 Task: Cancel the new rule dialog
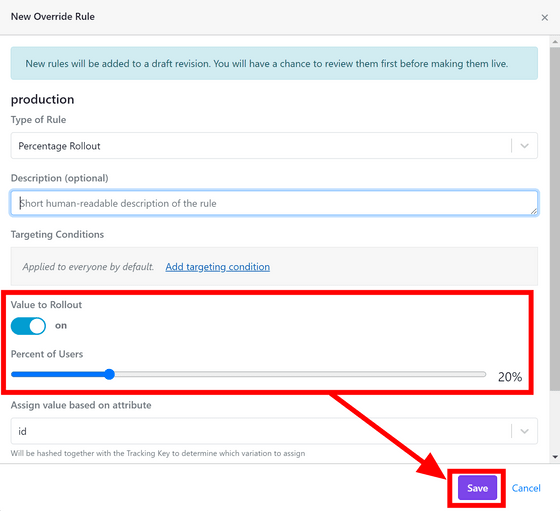pyautogui.click(x=526, y=488)
